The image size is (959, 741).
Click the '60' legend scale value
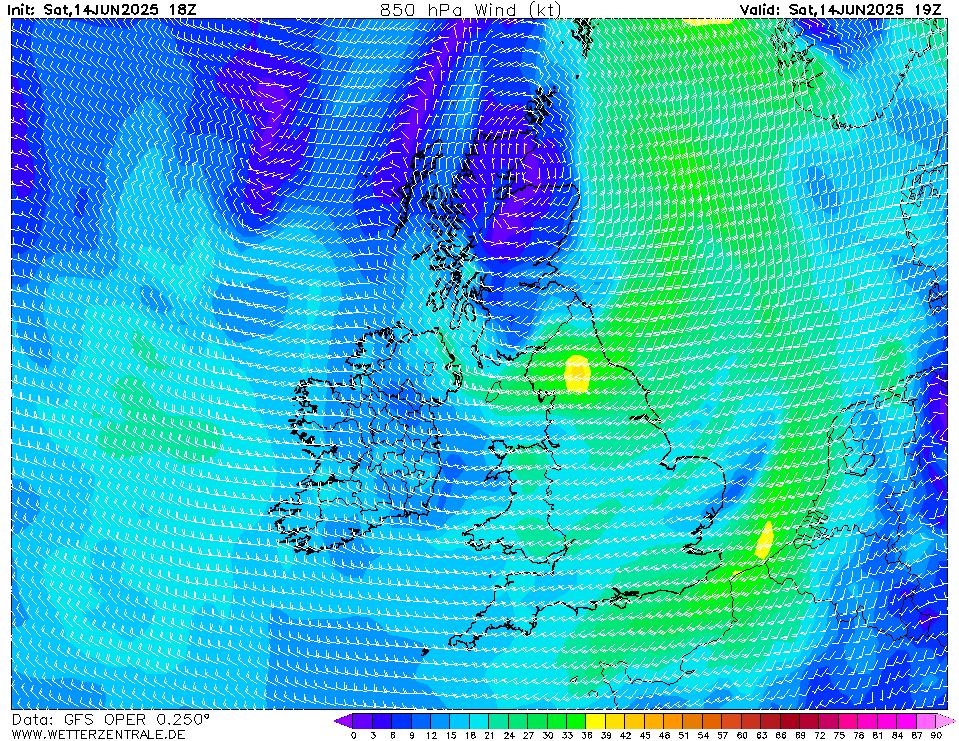pyautogui.click(x=742, y=735)
